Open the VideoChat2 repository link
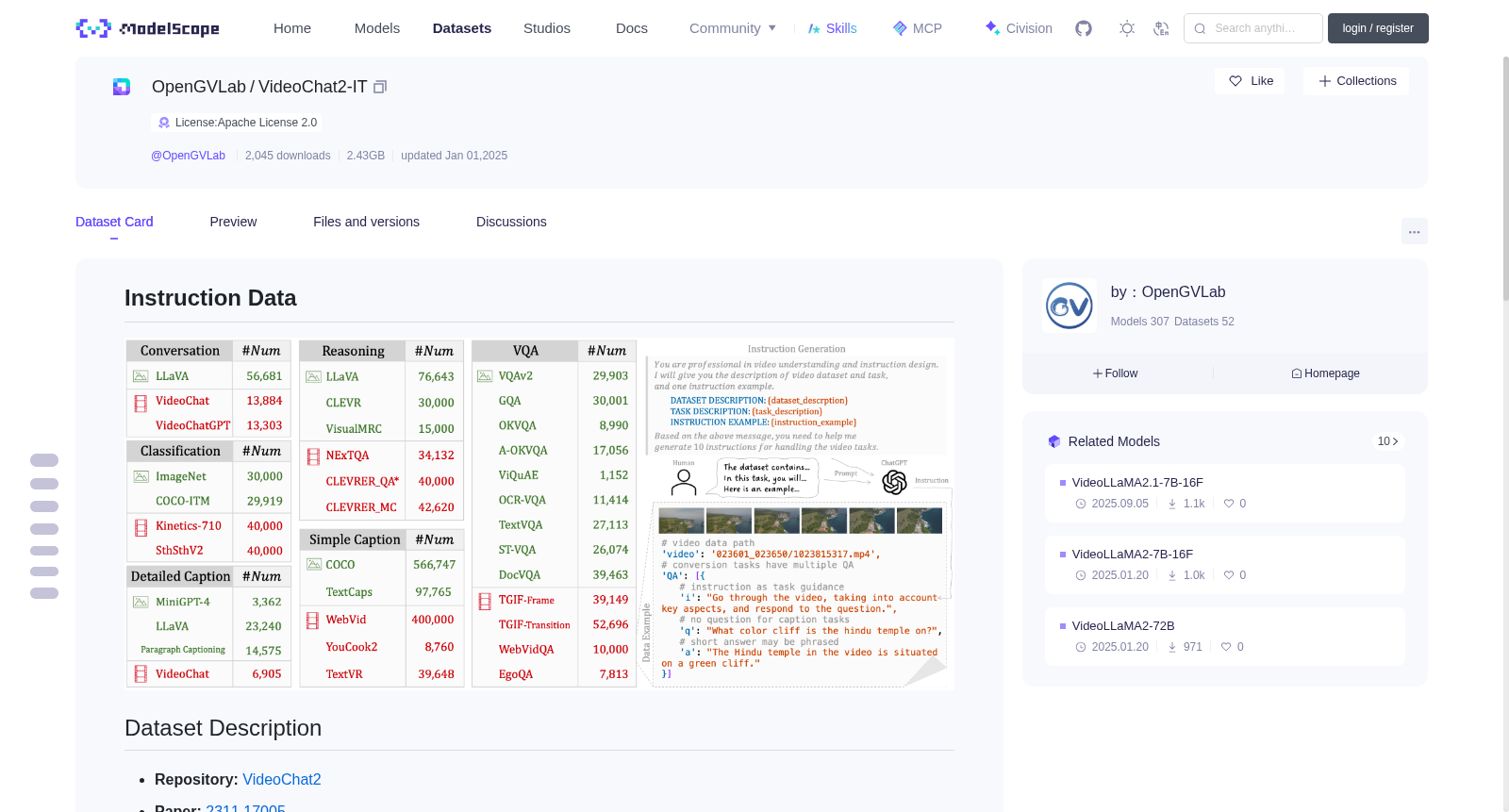Viewport: 1509px width, 812px height. click(x=282, y=780)
